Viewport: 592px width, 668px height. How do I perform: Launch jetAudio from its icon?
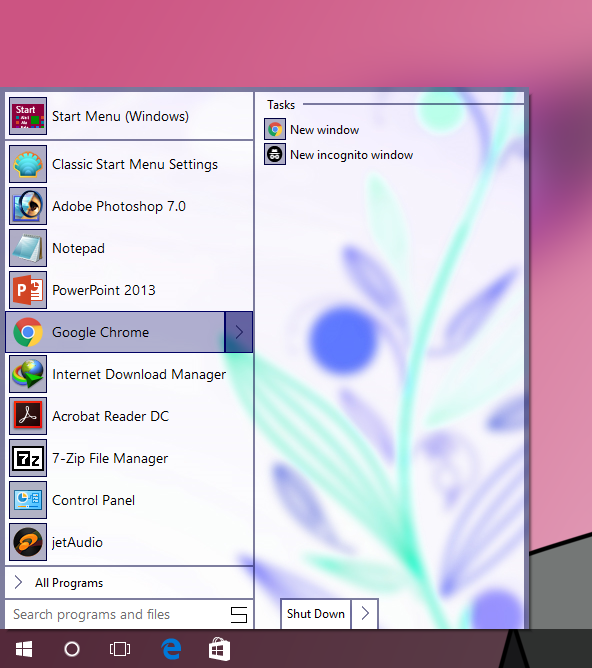28,542
